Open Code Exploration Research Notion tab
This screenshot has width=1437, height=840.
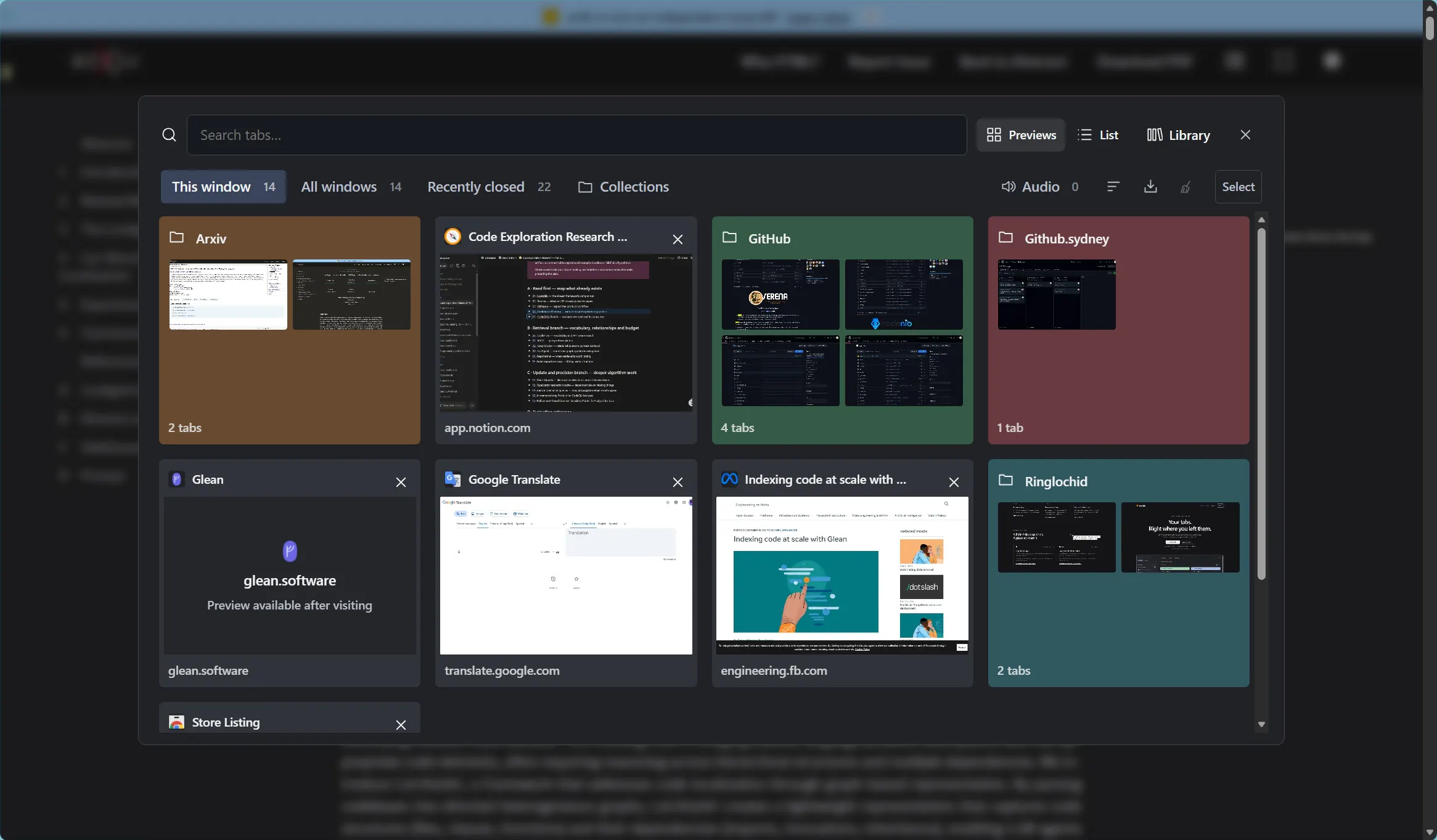click(x=566, y=330)
